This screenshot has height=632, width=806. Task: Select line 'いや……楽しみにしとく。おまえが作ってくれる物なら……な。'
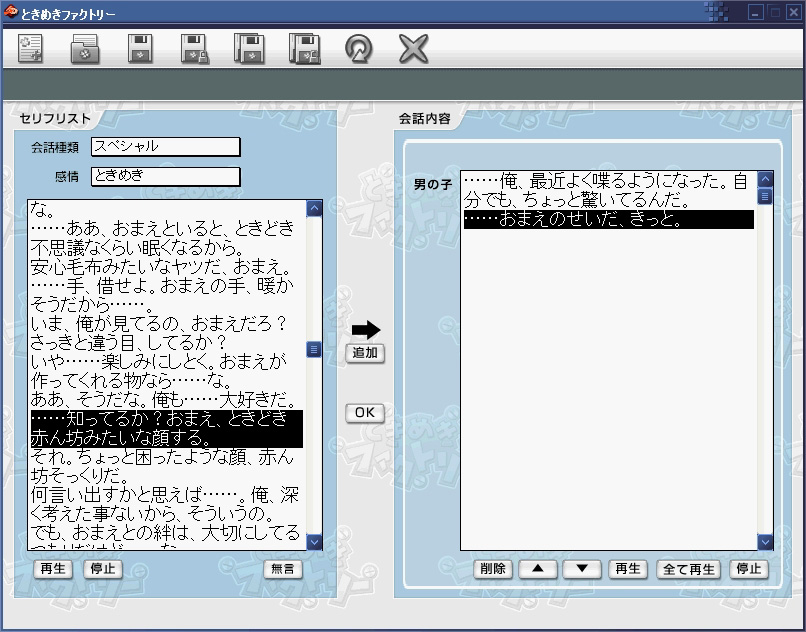pyautogui.click(x=167, y=372)
